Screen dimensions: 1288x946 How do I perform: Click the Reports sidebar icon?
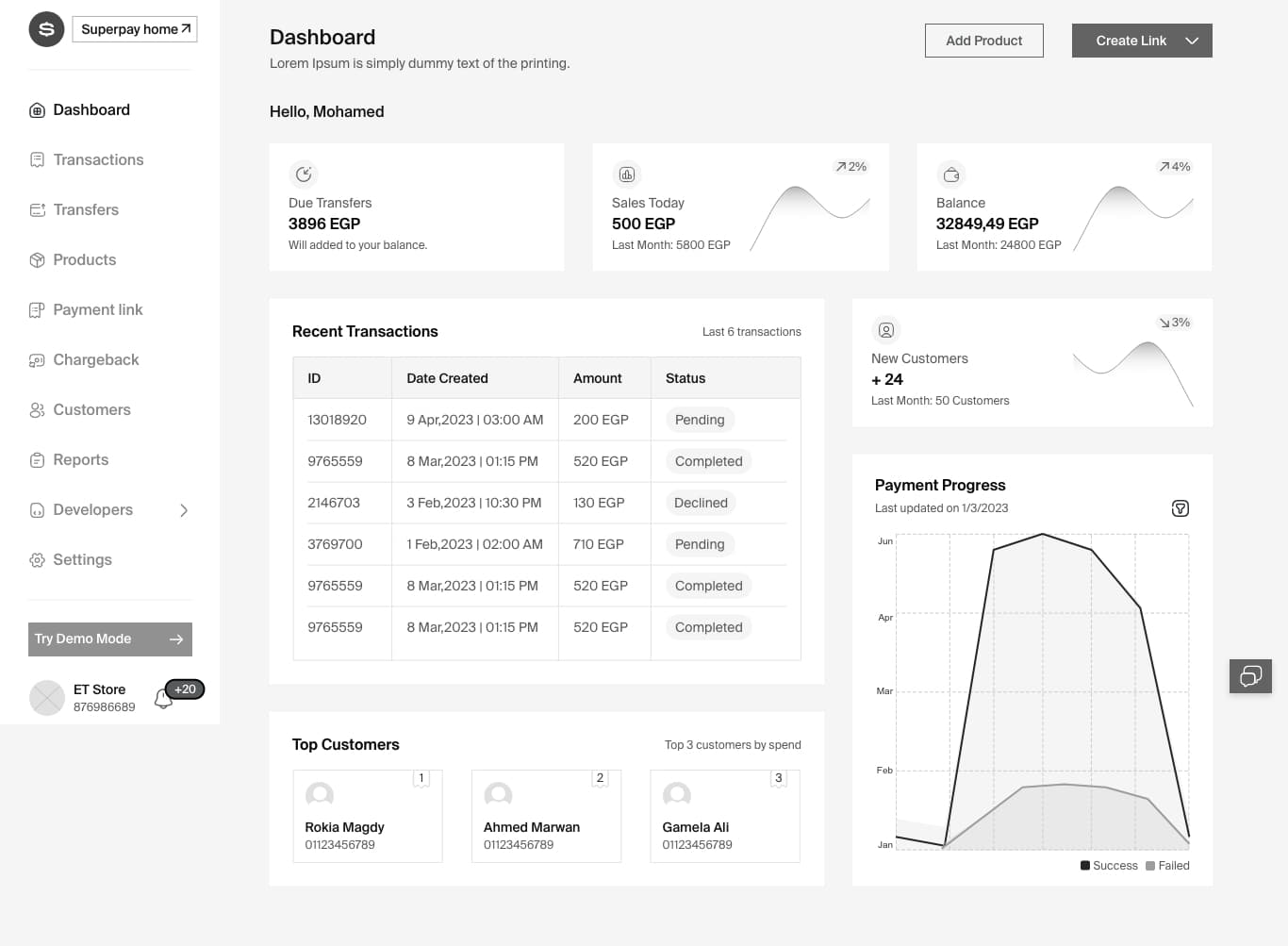tap(37, 460)
